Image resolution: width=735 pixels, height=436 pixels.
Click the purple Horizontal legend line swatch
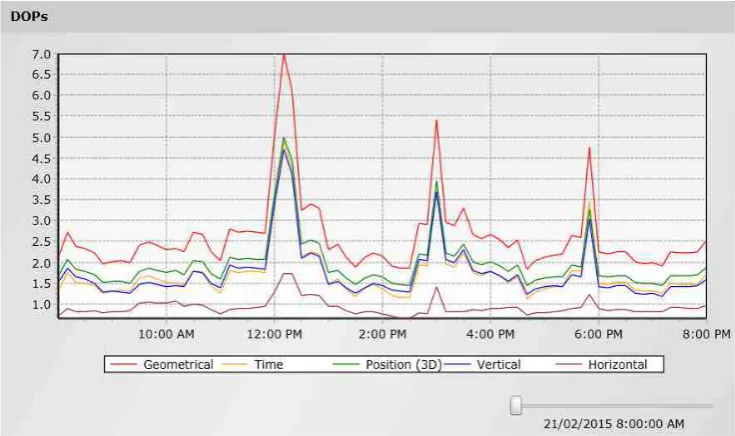(x=569, y=365)
